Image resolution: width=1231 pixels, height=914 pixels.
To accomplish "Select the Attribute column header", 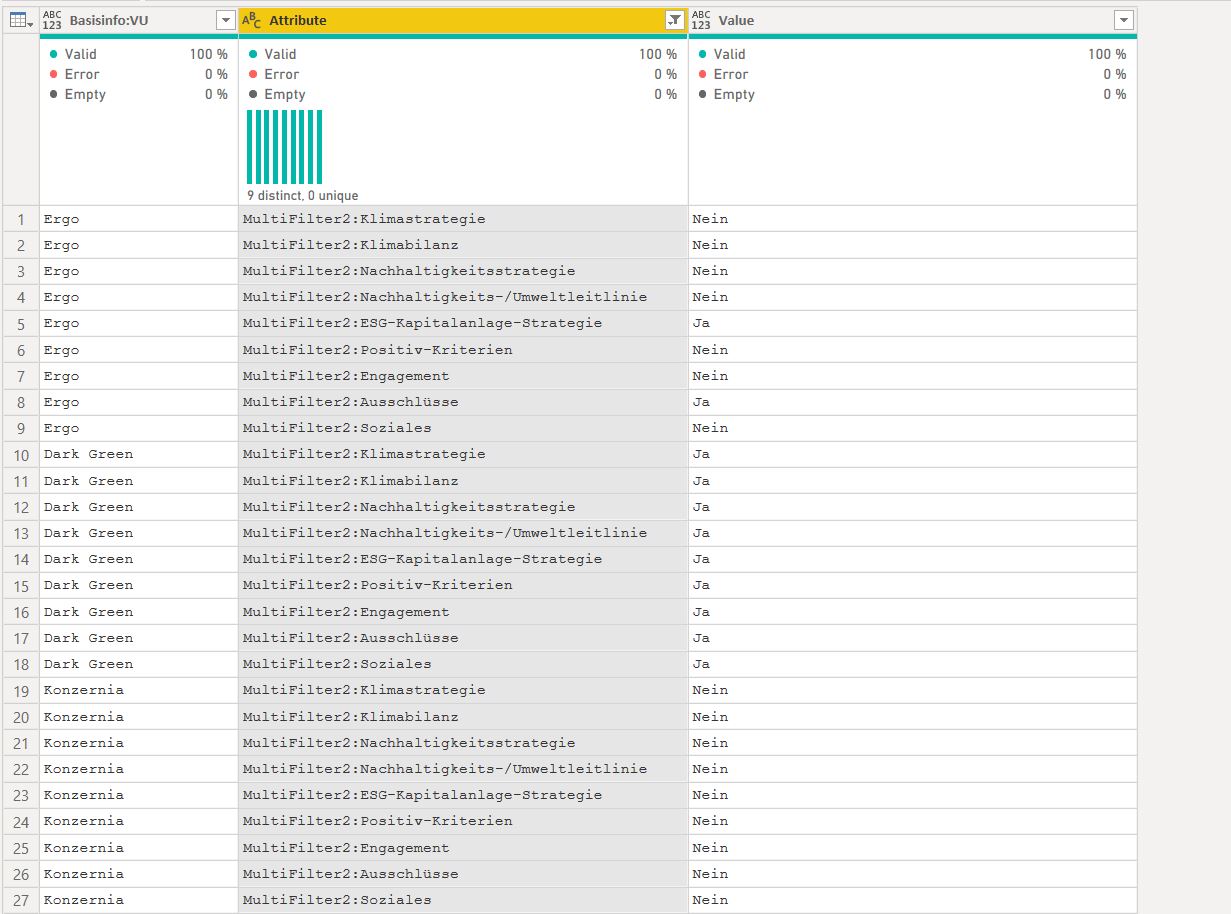I will (x=450, y=20).
